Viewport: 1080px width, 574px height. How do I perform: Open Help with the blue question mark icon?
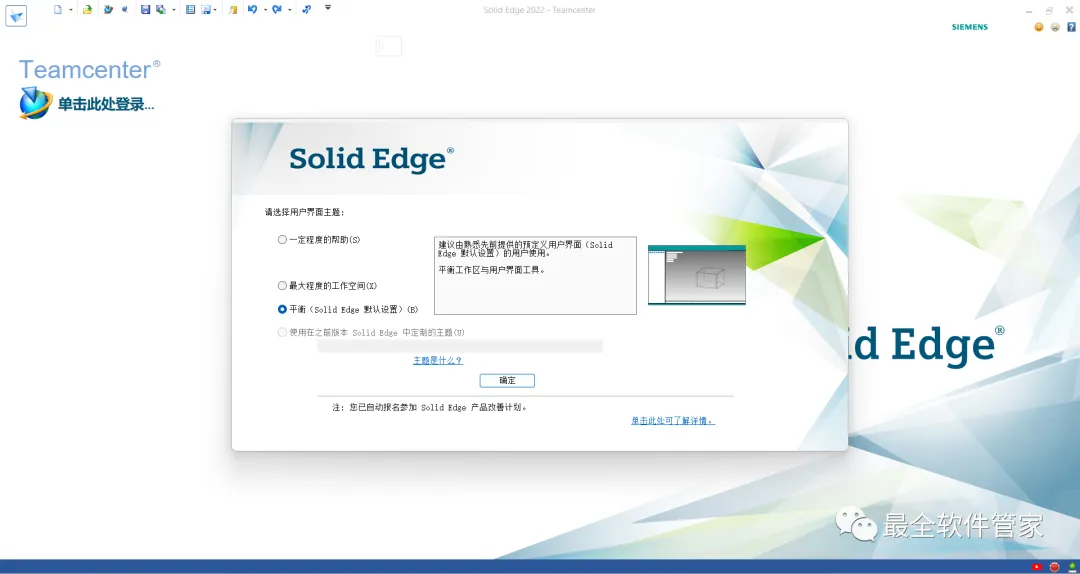point(1072,27)
